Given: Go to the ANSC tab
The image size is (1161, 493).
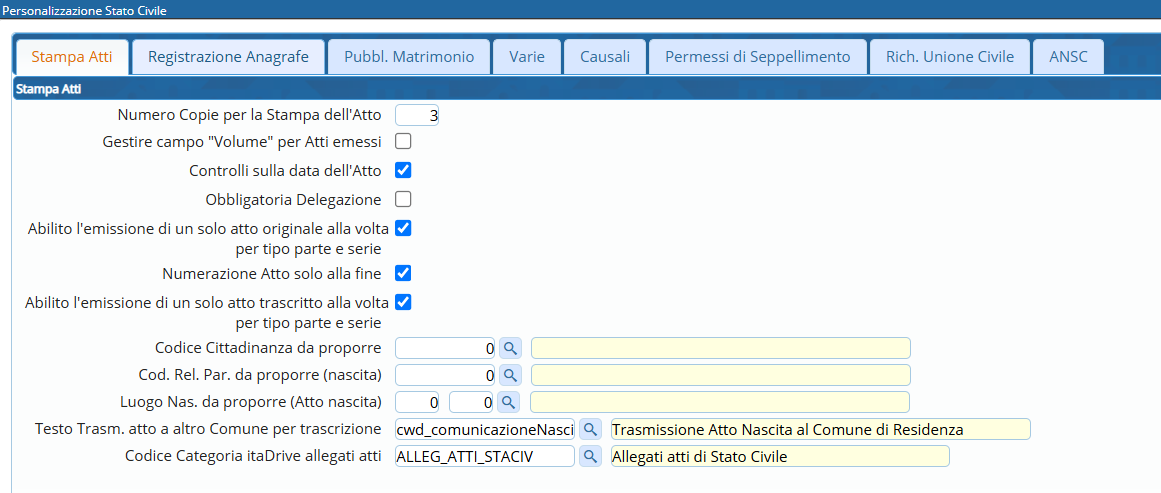Looking at the screenshot, I should pos(1068,57).
